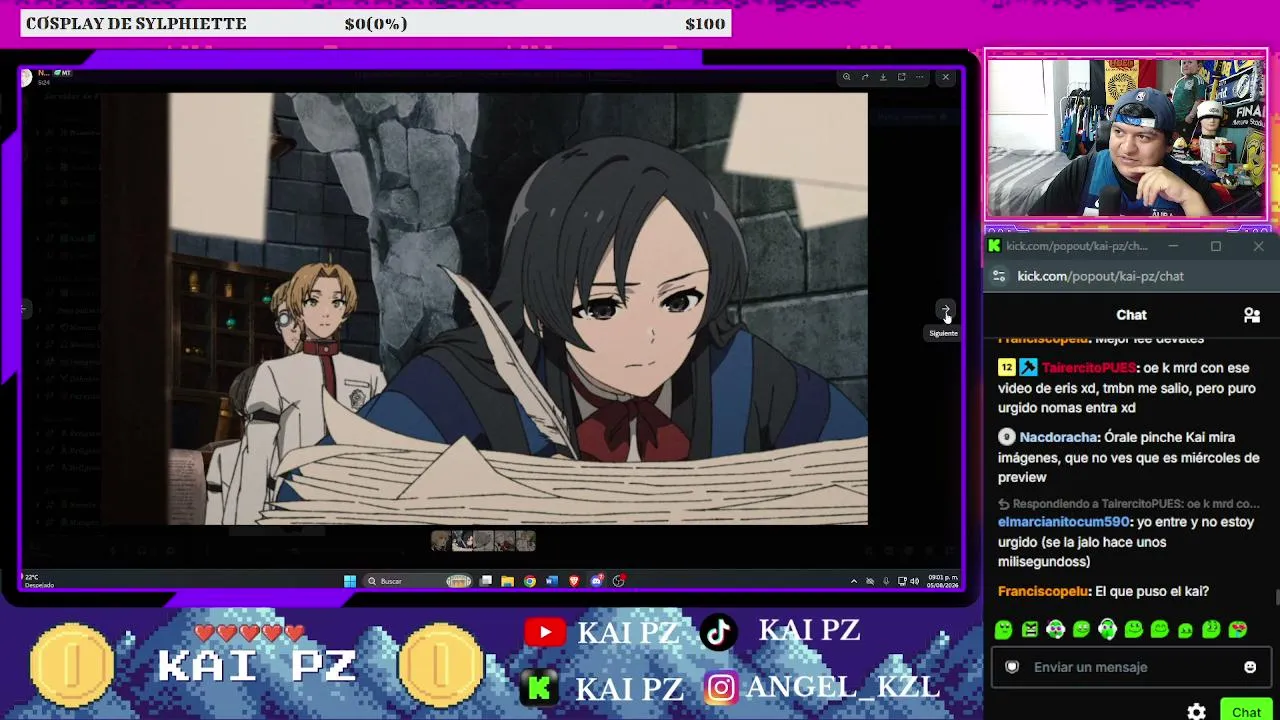Open the viewer's more options ellipsis

click(920, 77)
